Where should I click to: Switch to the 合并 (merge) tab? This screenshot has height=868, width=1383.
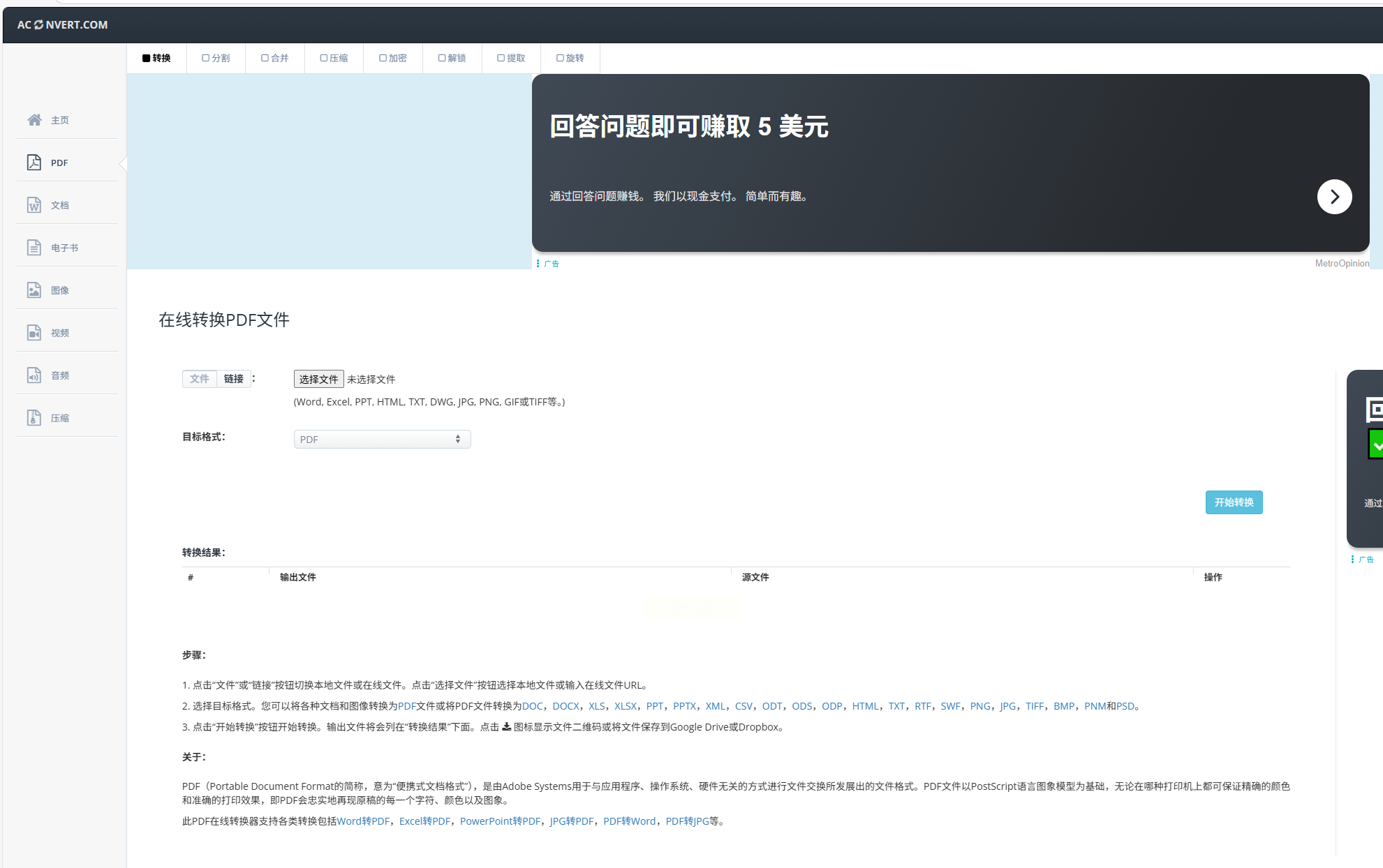pyautogui.click(x=275, y=58)
